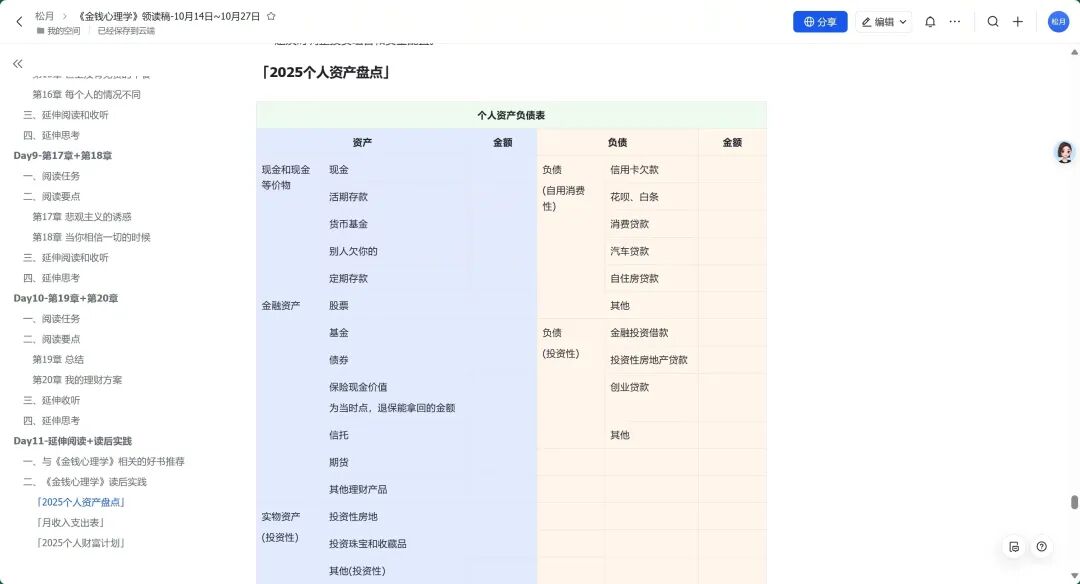Open the notifications bell
Viewport: 1080px width, 584px height.
pos(930,22)
